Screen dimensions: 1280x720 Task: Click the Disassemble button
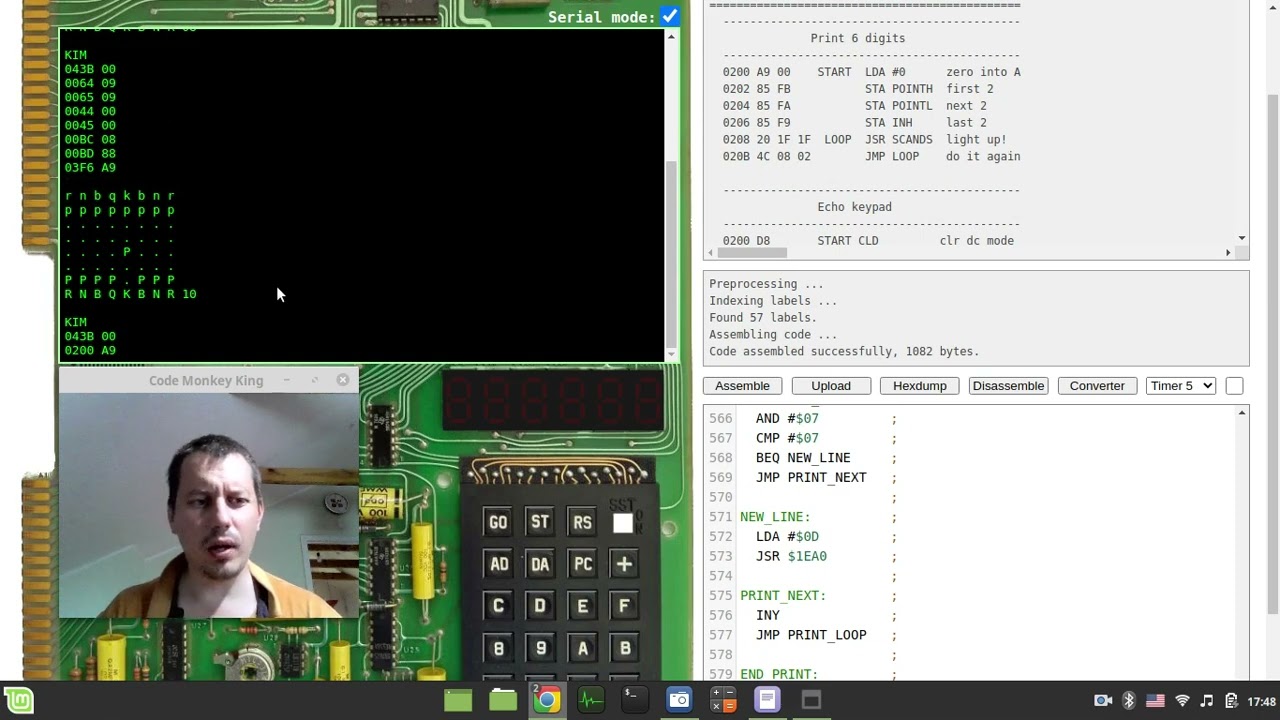[1008, 386]
